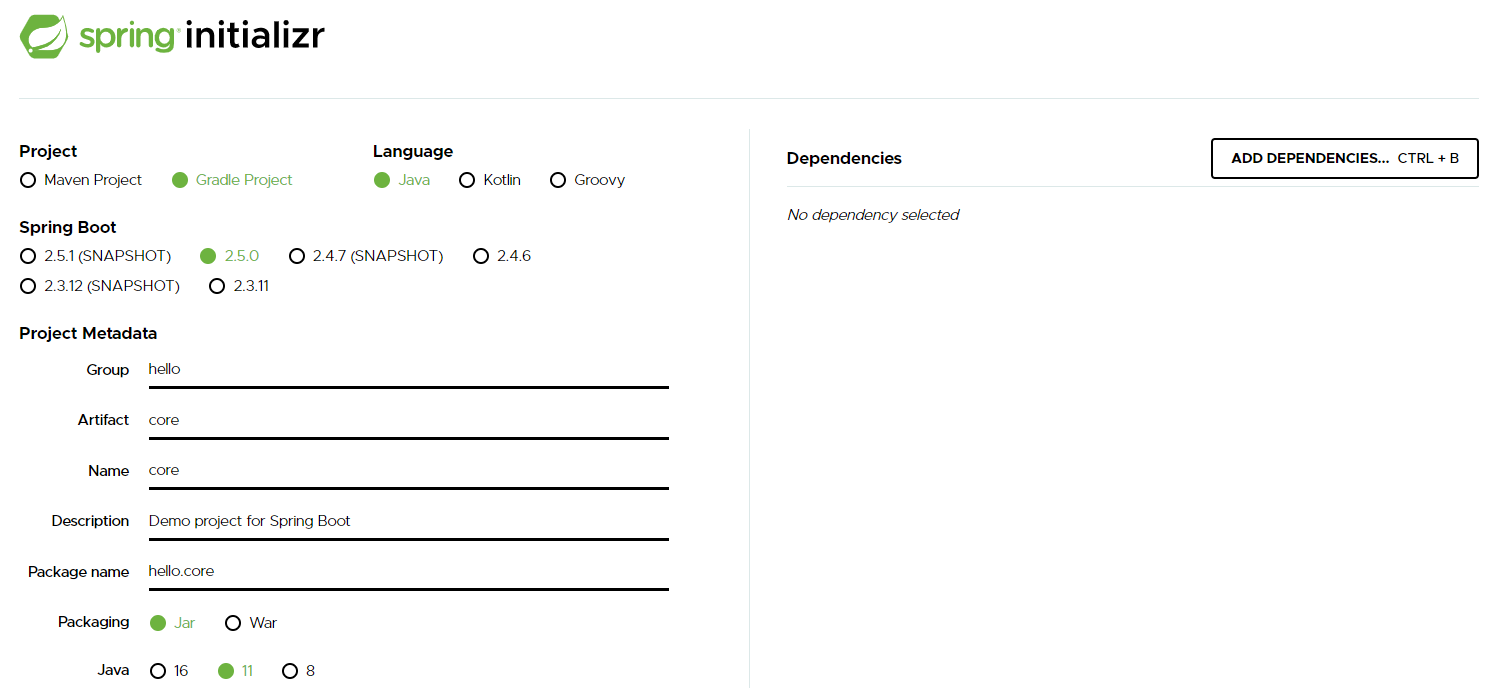Focus the Name input field
The width and height of the screenshot is (1491, 688).
(408, 471)
